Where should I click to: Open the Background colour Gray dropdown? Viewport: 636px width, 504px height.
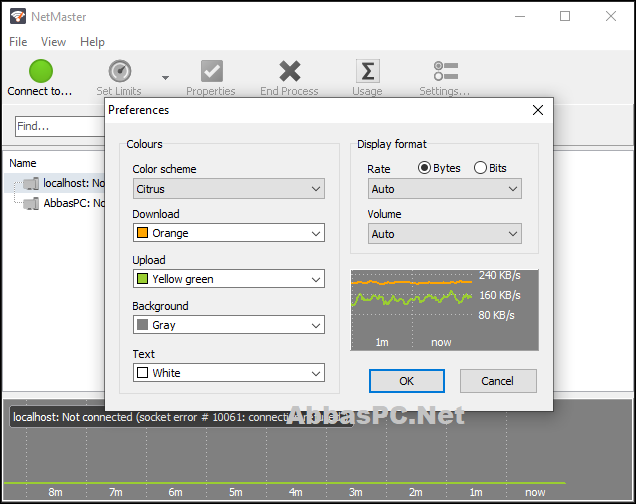[x=229, y=325]
